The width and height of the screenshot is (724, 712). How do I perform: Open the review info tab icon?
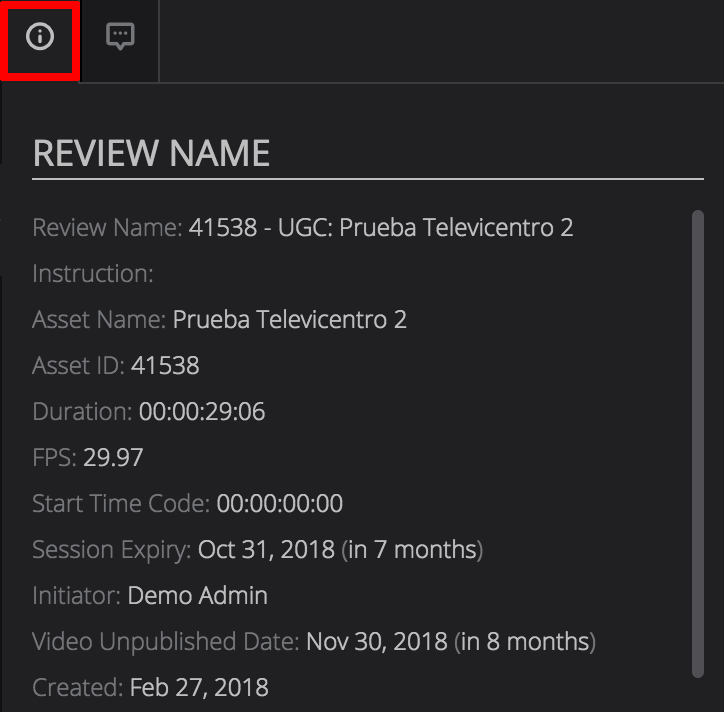40,38
